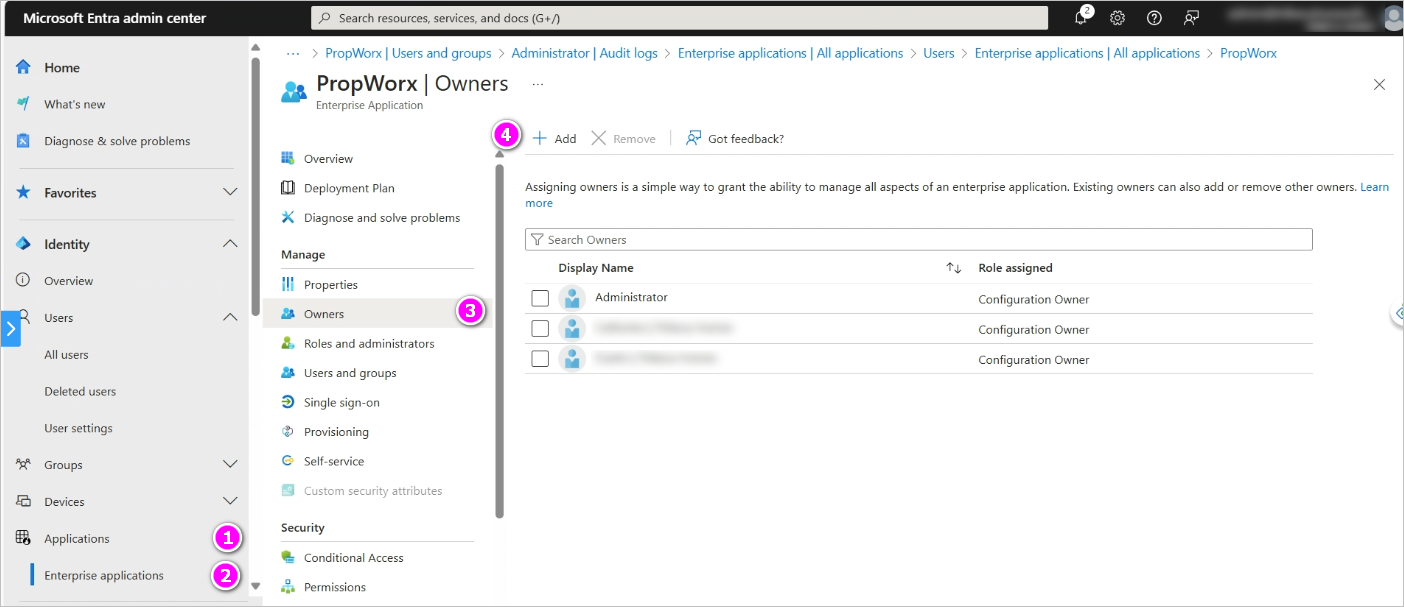
Task: Expand the Devices section chevron
Action: 230,502
